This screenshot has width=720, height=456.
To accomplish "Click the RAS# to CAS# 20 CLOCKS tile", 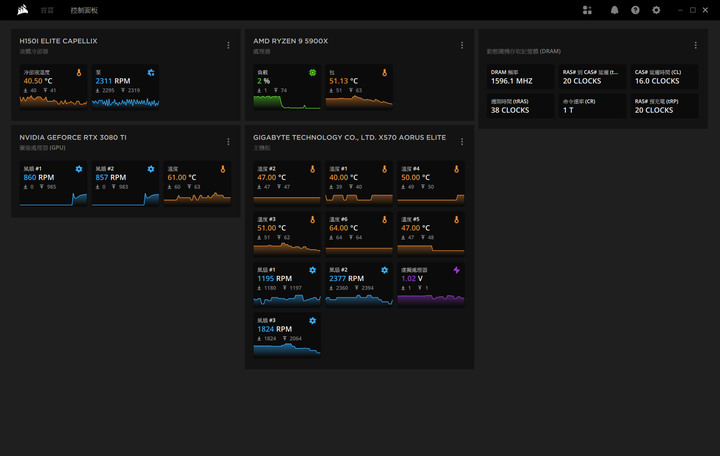I will [592, 77].
